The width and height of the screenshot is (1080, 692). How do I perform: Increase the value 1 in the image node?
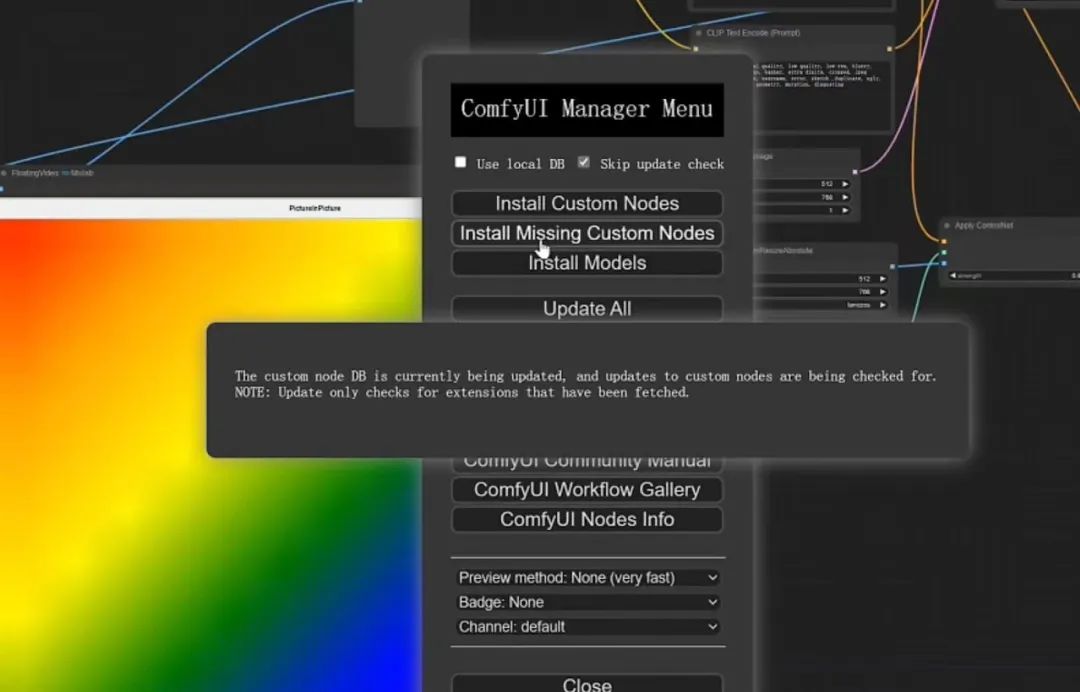(845, 210)
